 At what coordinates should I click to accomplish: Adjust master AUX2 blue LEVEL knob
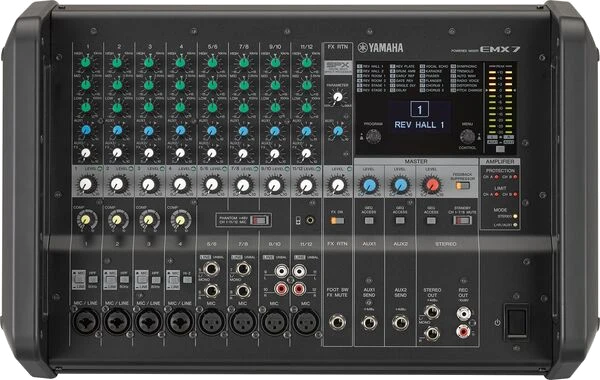tap(400, 185)
